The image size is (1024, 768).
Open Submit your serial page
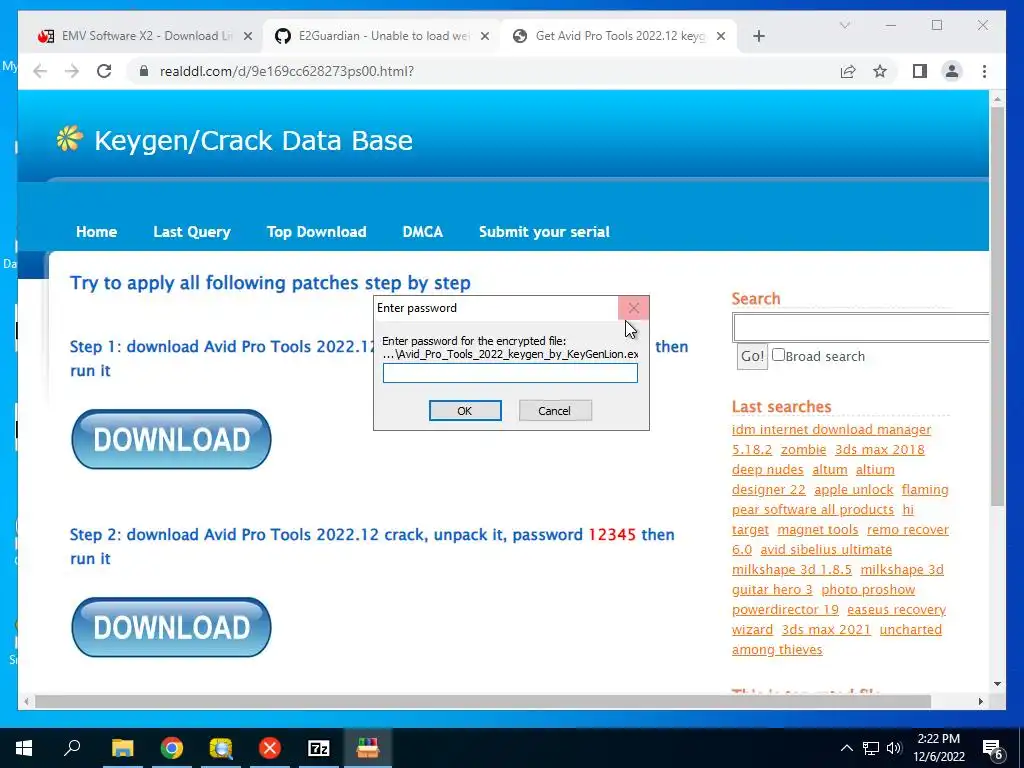(544, 232)
